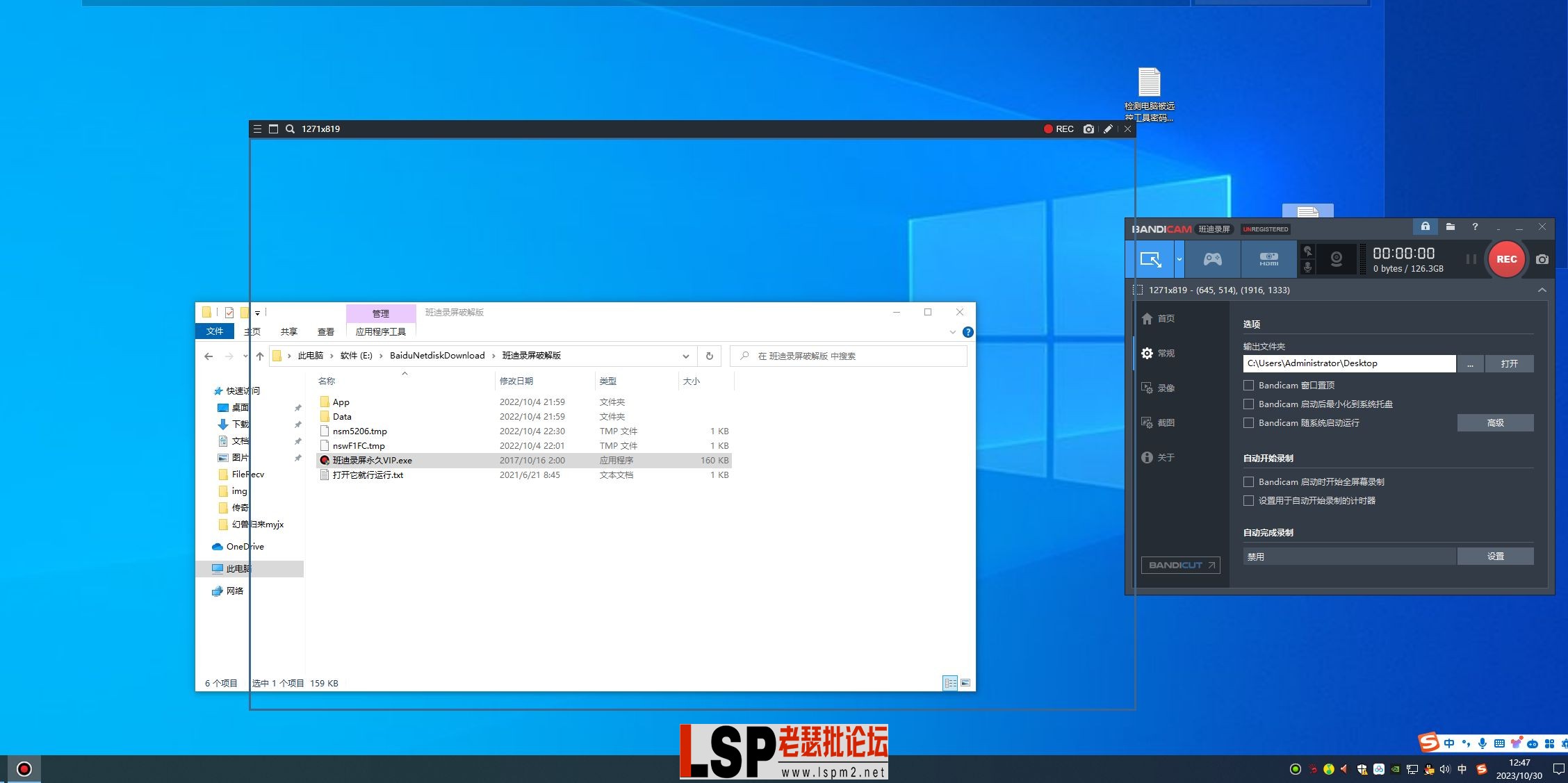
Task: Open 常规 tab in Bandicam sidebar
Action: (x=1159, y=353)
